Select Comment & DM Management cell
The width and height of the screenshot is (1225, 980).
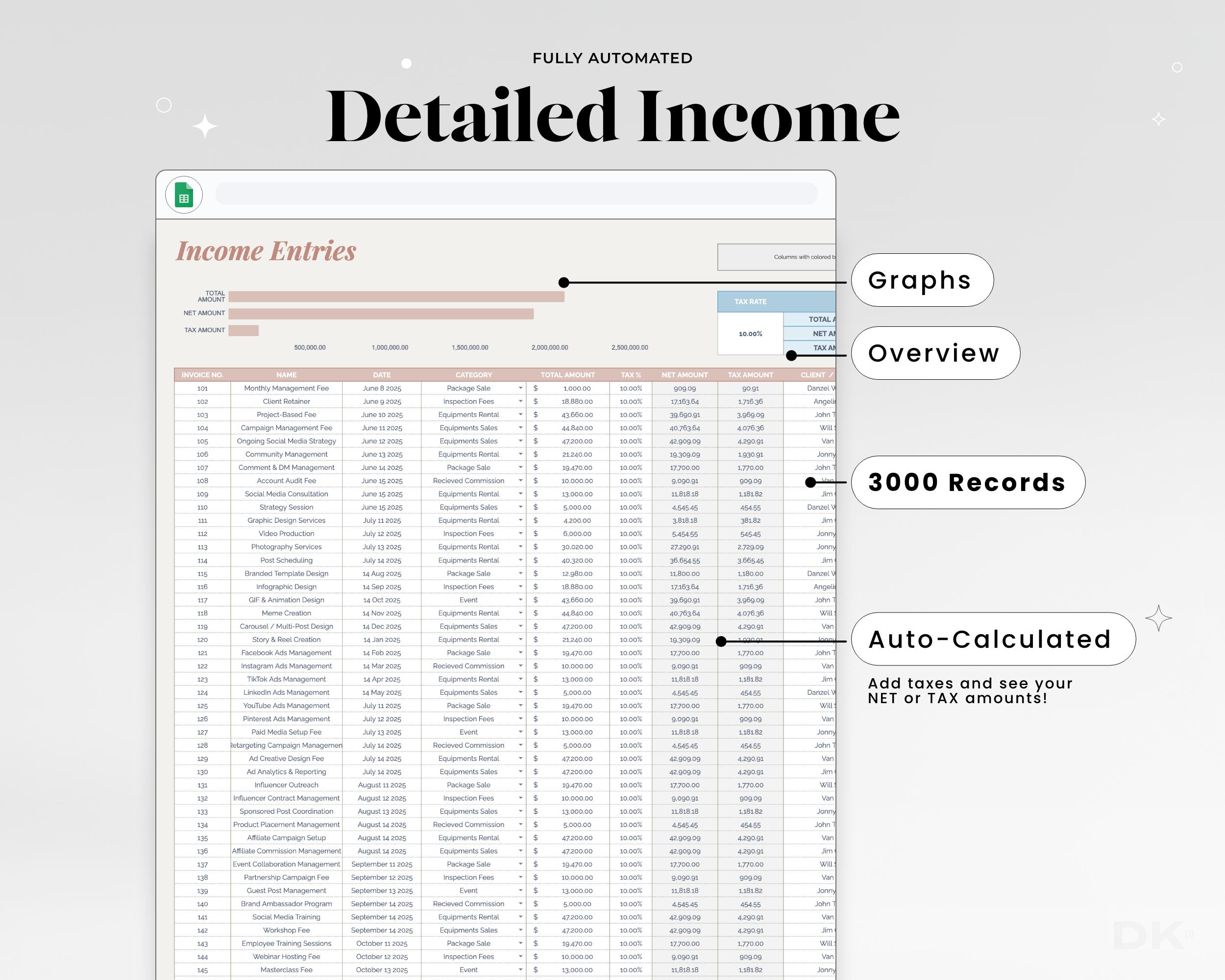(x=286, y=467)
